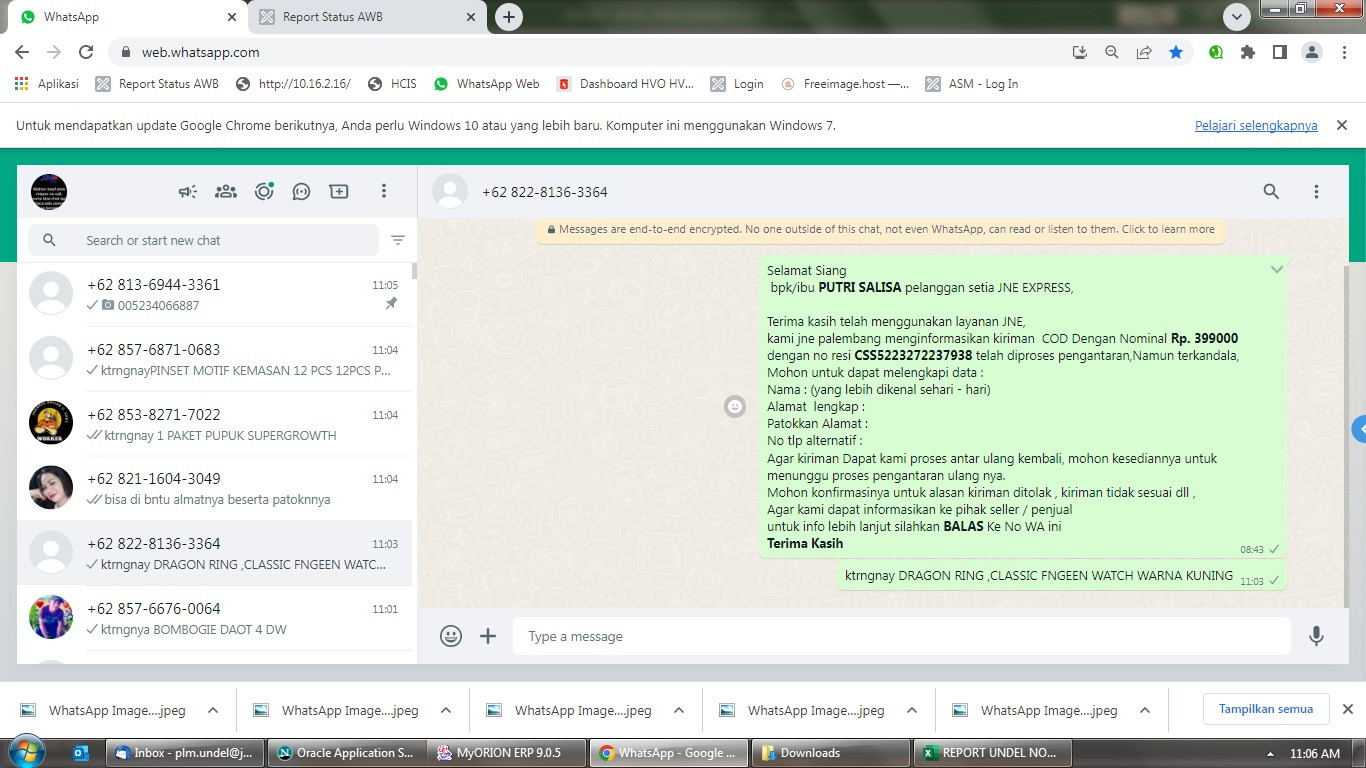The image size is (1366, 768).
Task: Open Aplikasi bookmarks shortcut
Action: click(47, 84)
